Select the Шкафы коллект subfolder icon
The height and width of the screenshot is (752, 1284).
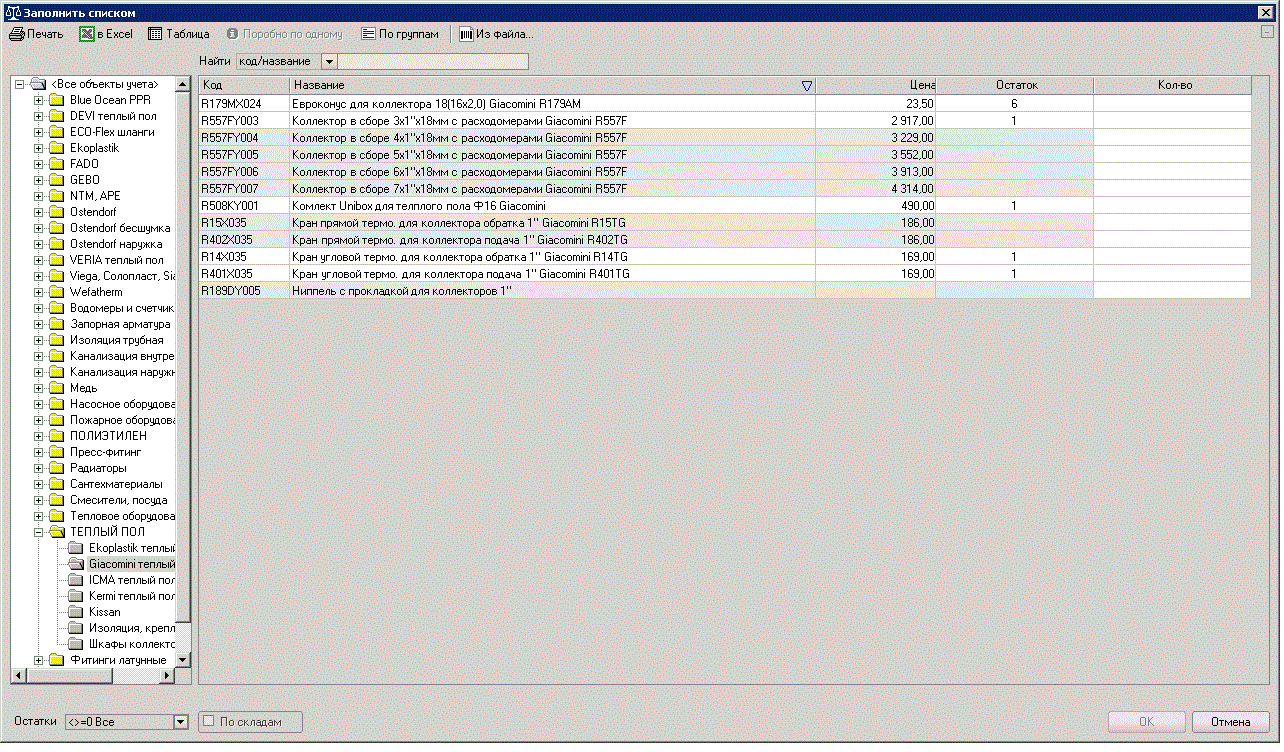pyautogui.click(x=76, y=644)
